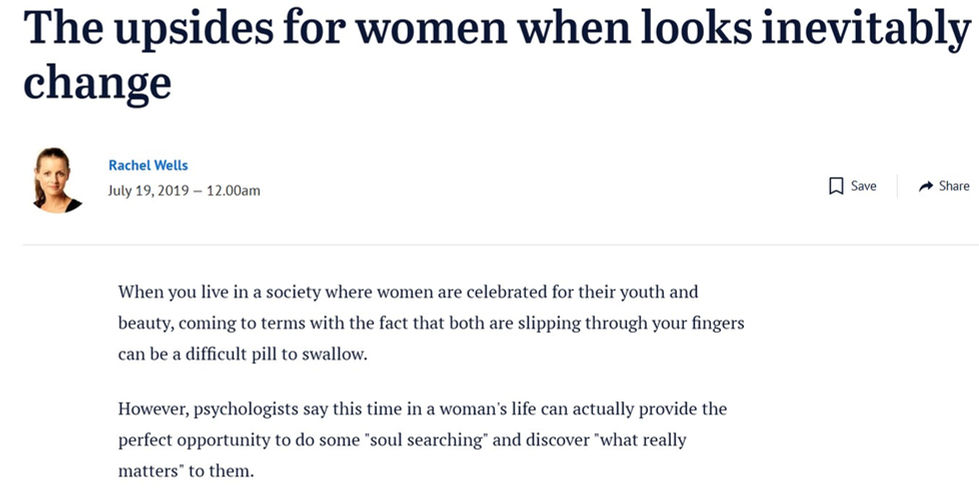Click the word "change" in the headline
979x490 pixels.
point(97,82)
